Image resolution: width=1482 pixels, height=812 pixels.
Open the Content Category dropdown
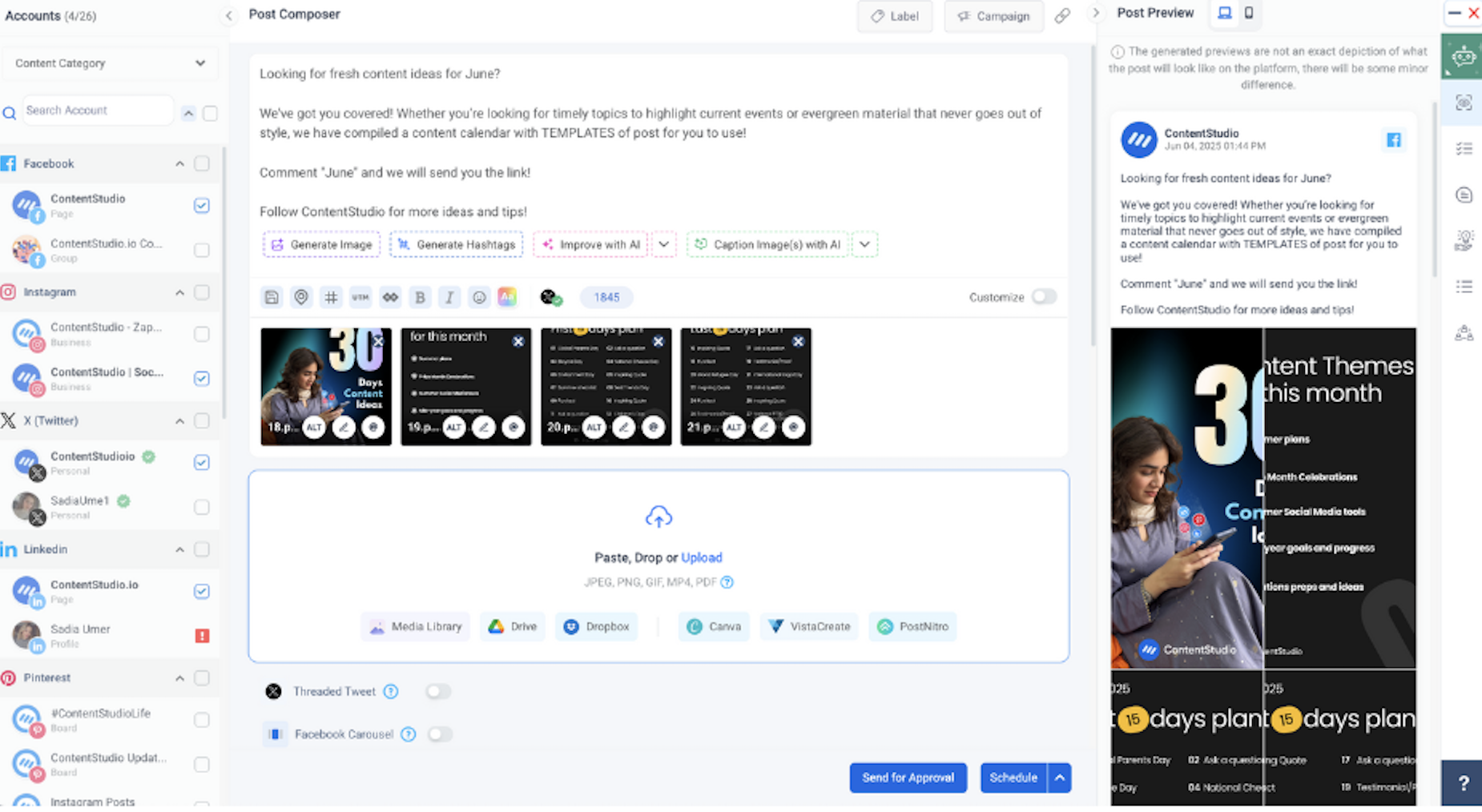click(x=110, y=63)
